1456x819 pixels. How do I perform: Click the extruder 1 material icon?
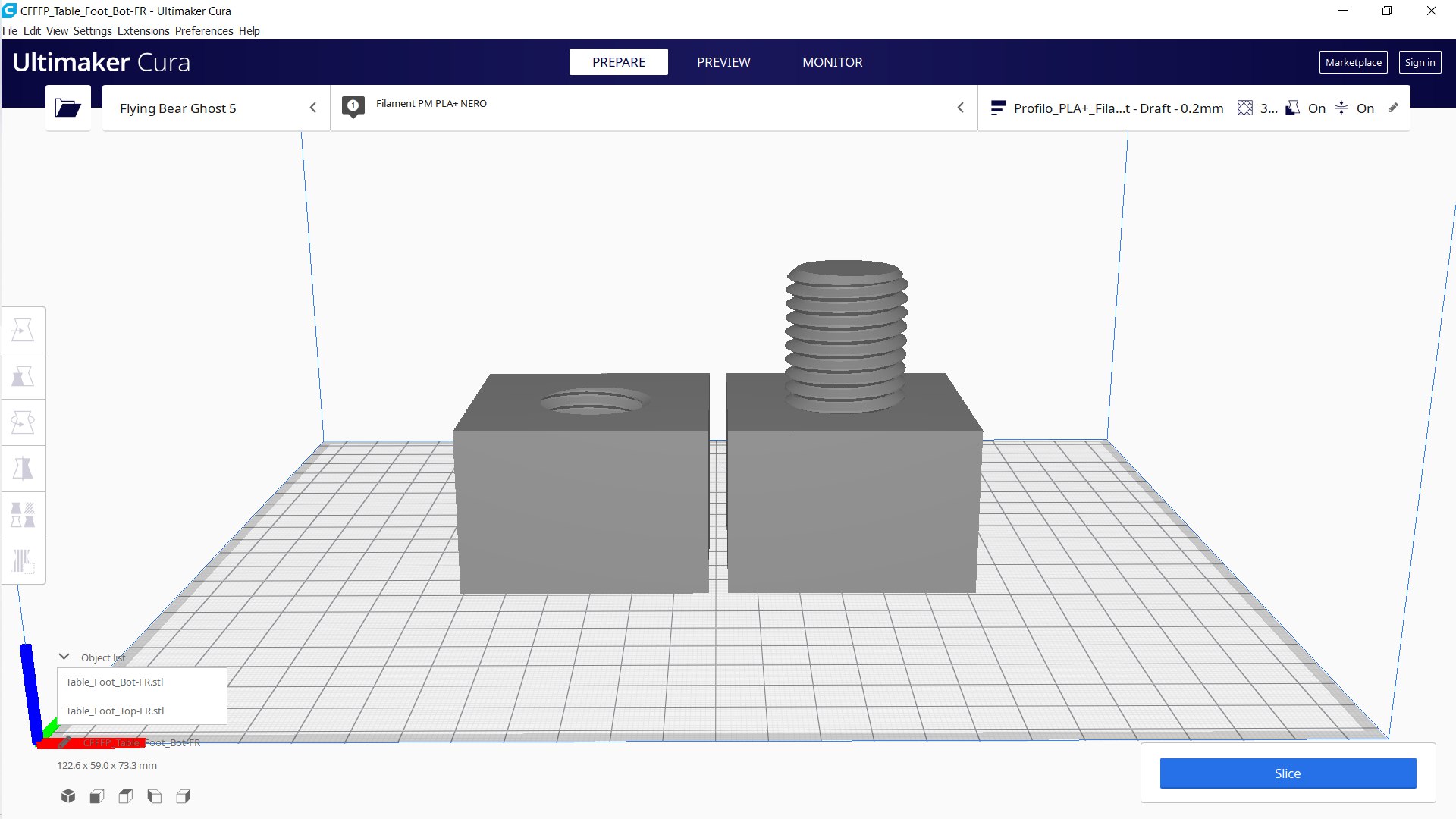(353, 107)
